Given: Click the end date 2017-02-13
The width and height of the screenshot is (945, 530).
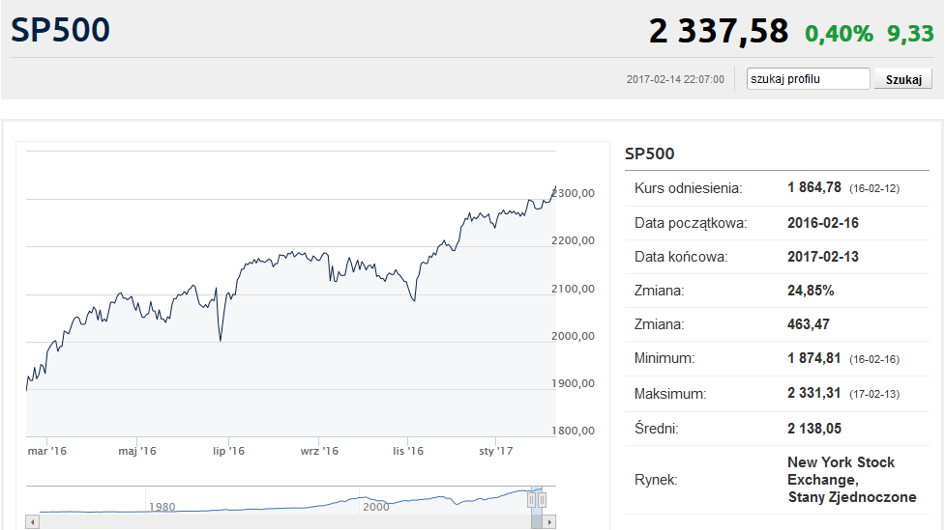Looking at the screenshot, I should click(823, 257).
